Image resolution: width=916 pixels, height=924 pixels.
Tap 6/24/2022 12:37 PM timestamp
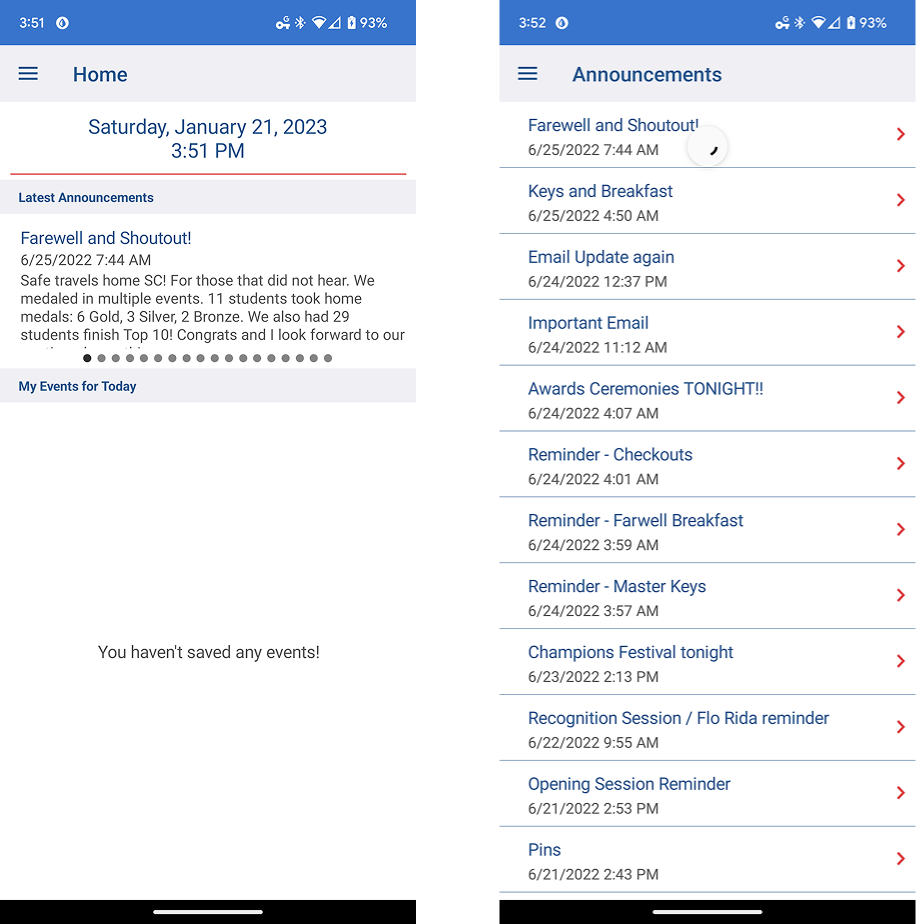[597, 282]
